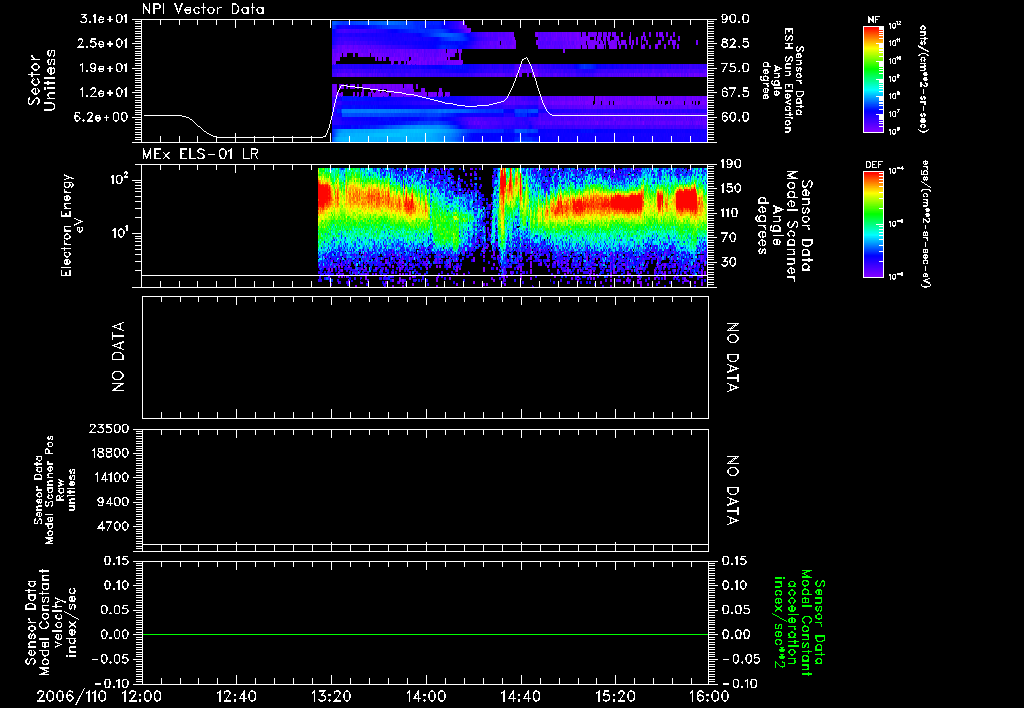Click the sun elevation peak near 14:40
This screenshot has width=1024, height=708.
coord(525,59)
